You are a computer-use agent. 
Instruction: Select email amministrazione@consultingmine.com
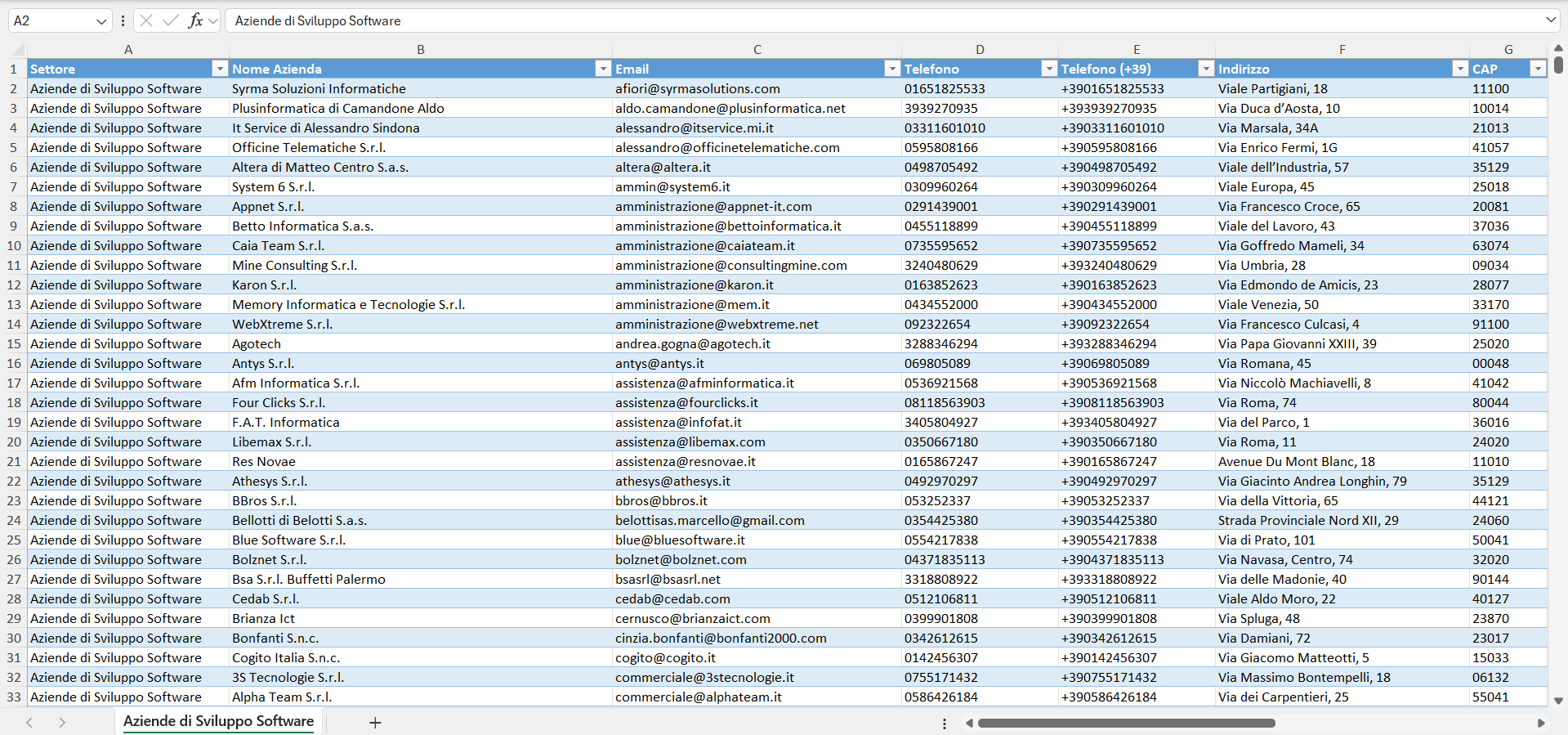[757, 265]
